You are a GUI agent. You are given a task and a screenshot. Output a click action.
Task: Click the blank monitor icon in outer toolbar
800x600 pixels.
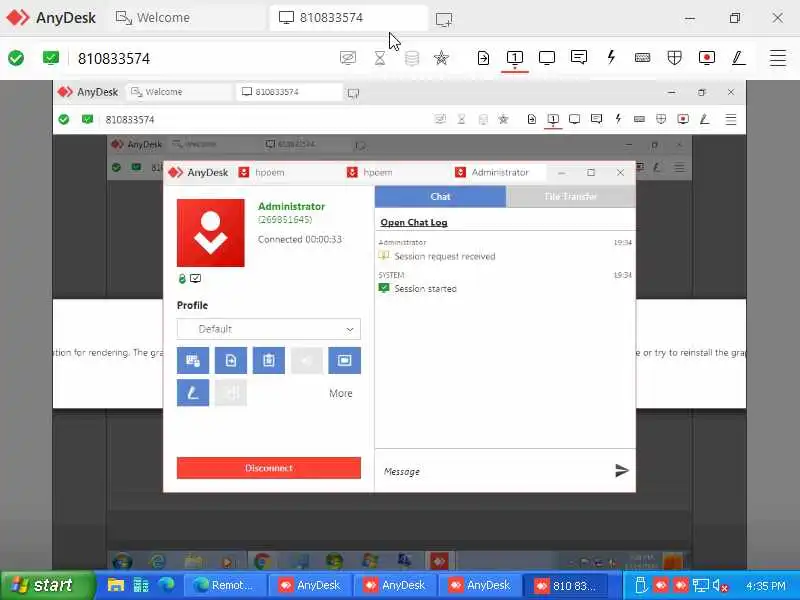pyautogui.click(x=546, y=58)
